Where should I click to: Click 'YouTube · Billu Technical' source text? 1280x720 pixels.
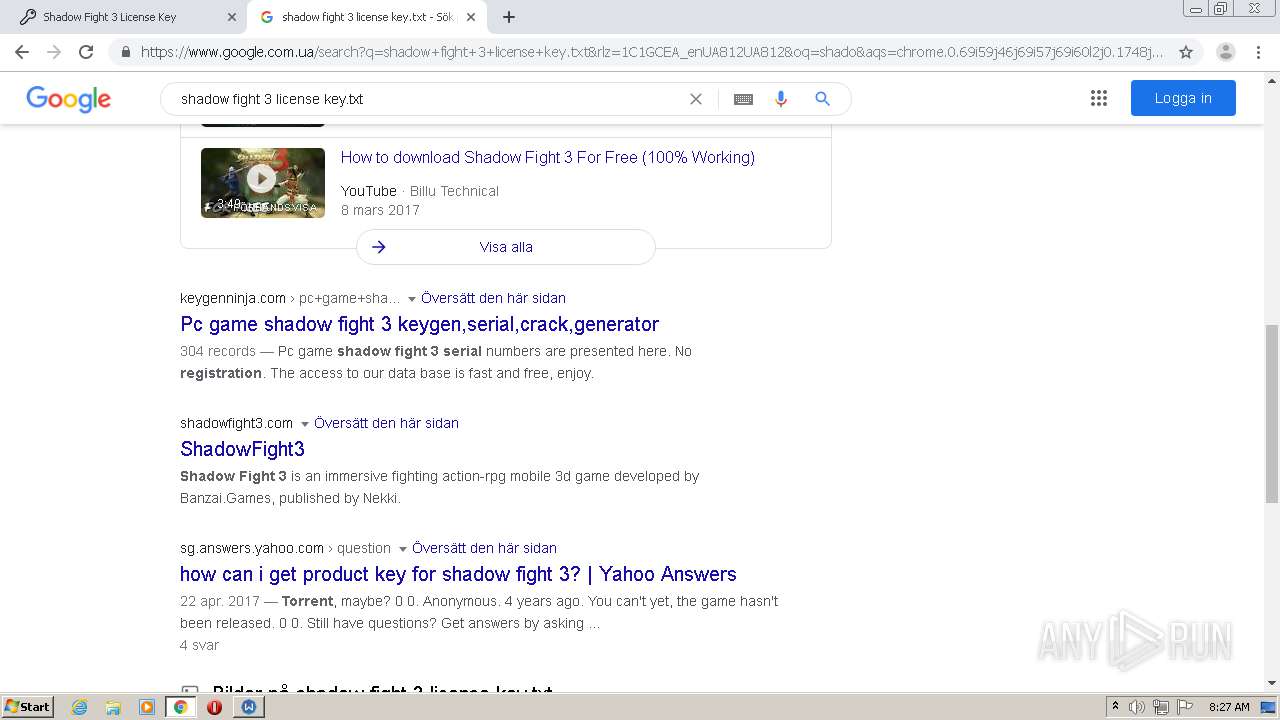pyautogui.click(x=419, y=191)
